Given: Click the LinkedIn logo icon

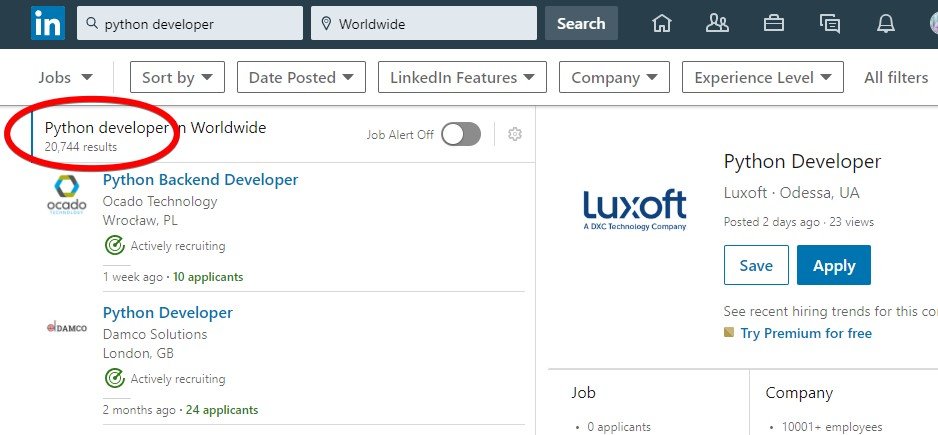Looking at the screenshot, I should coord(48,23).
